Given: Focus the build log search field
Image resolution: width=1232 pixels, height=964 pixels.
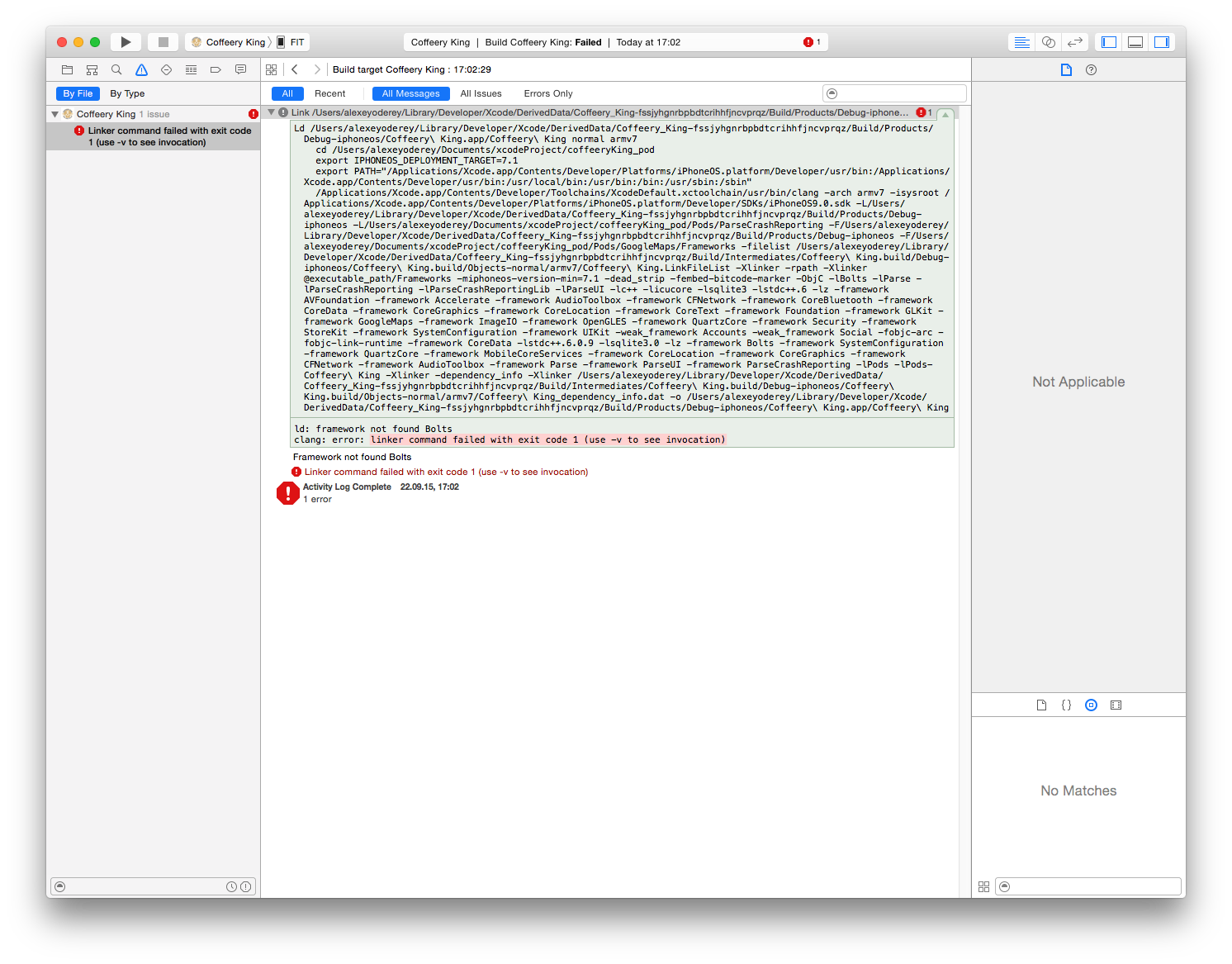Looking at the screenshot, I should (x=894, y=94).
